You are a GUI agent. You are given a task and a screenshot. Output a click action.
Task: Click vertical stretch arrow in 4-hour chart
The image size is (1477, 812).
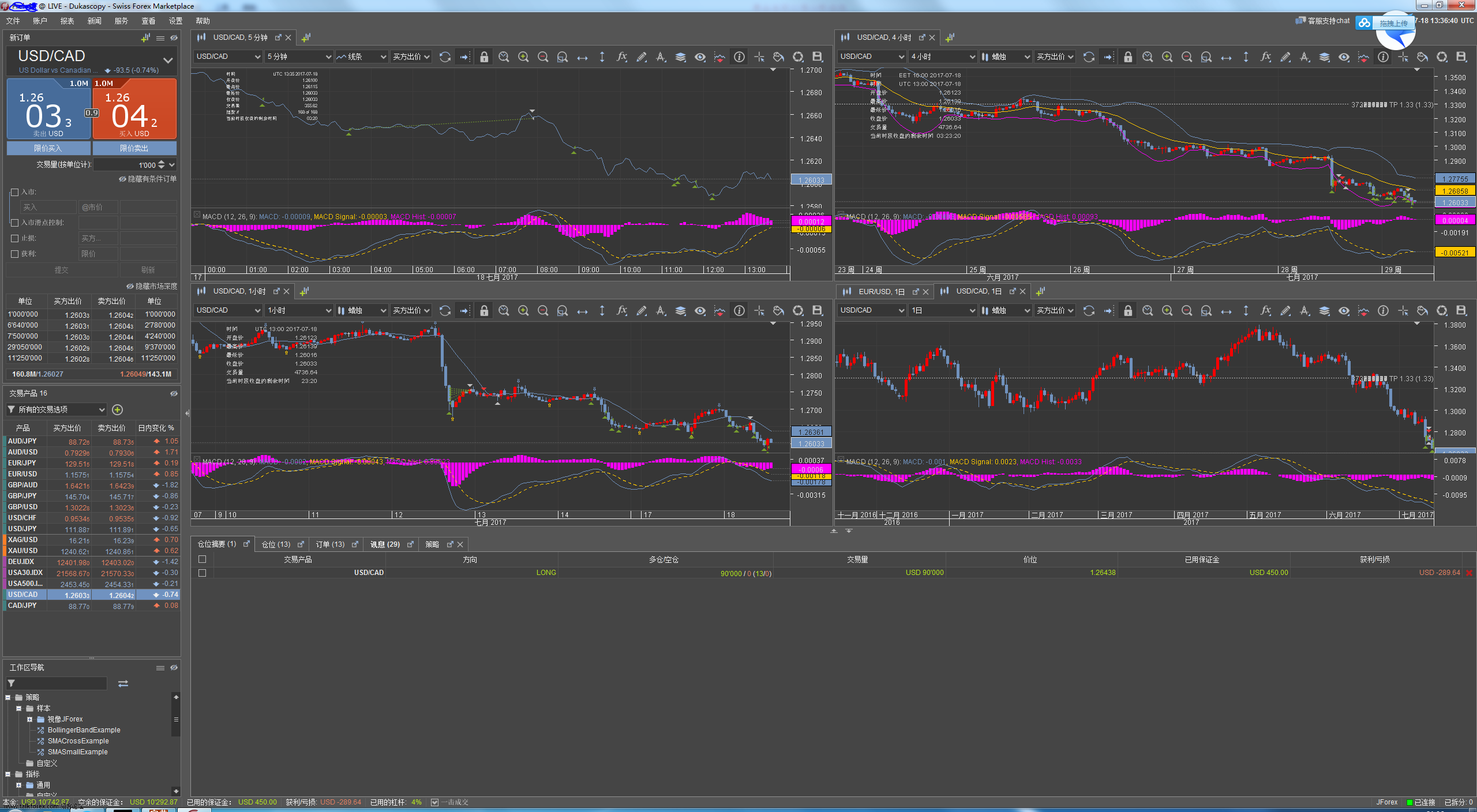pyautogui.click(x=1246, y=57)
